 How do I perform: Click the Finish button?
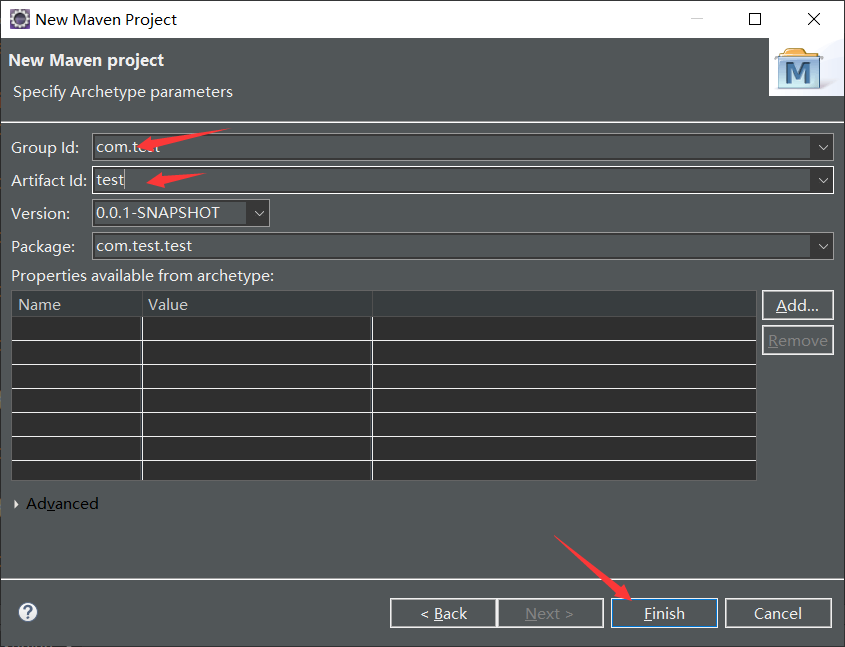pyautogui.click(x=664, y=613)
